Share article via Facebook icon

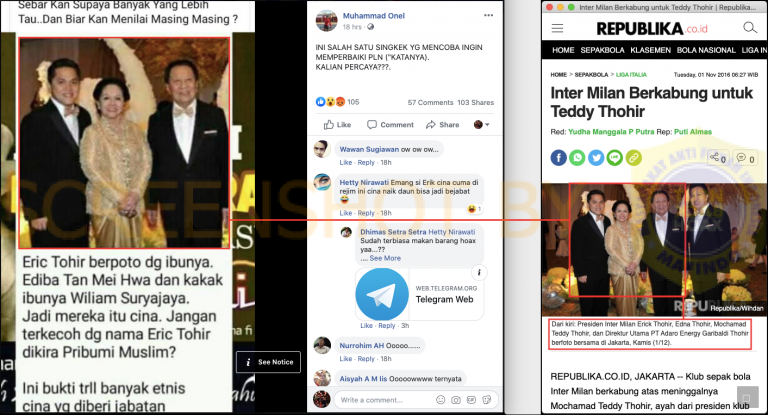(558, 158)
